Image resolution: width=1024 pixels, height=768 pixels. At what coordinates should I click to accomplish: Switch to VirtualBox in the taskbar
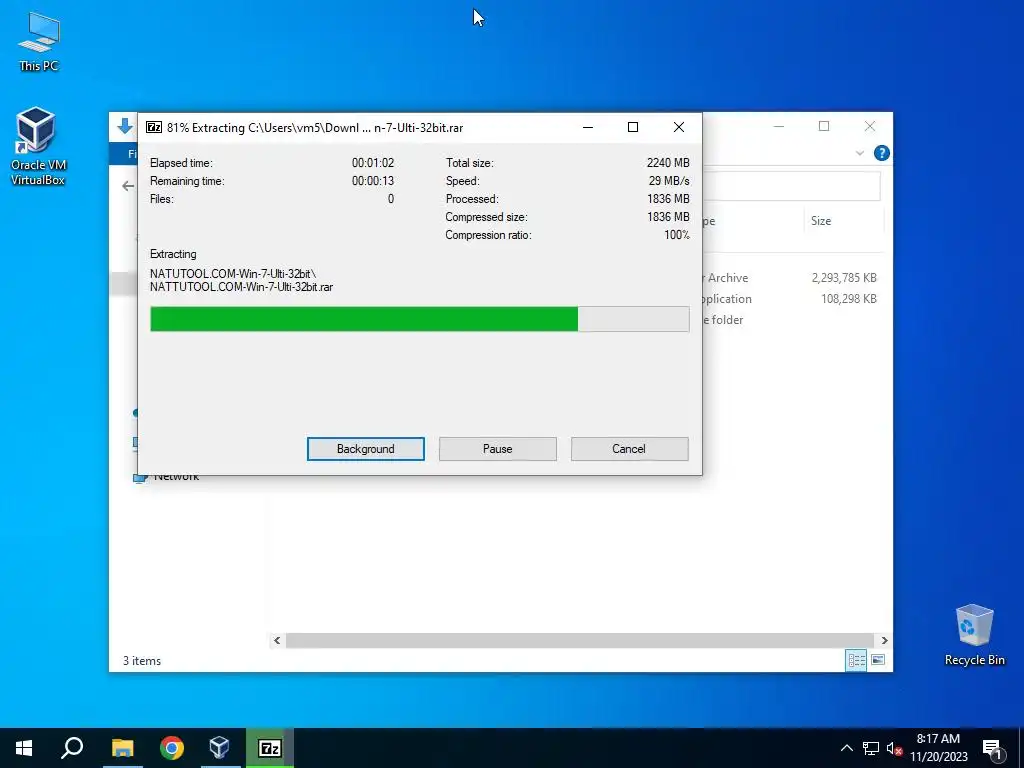point(219,748)
